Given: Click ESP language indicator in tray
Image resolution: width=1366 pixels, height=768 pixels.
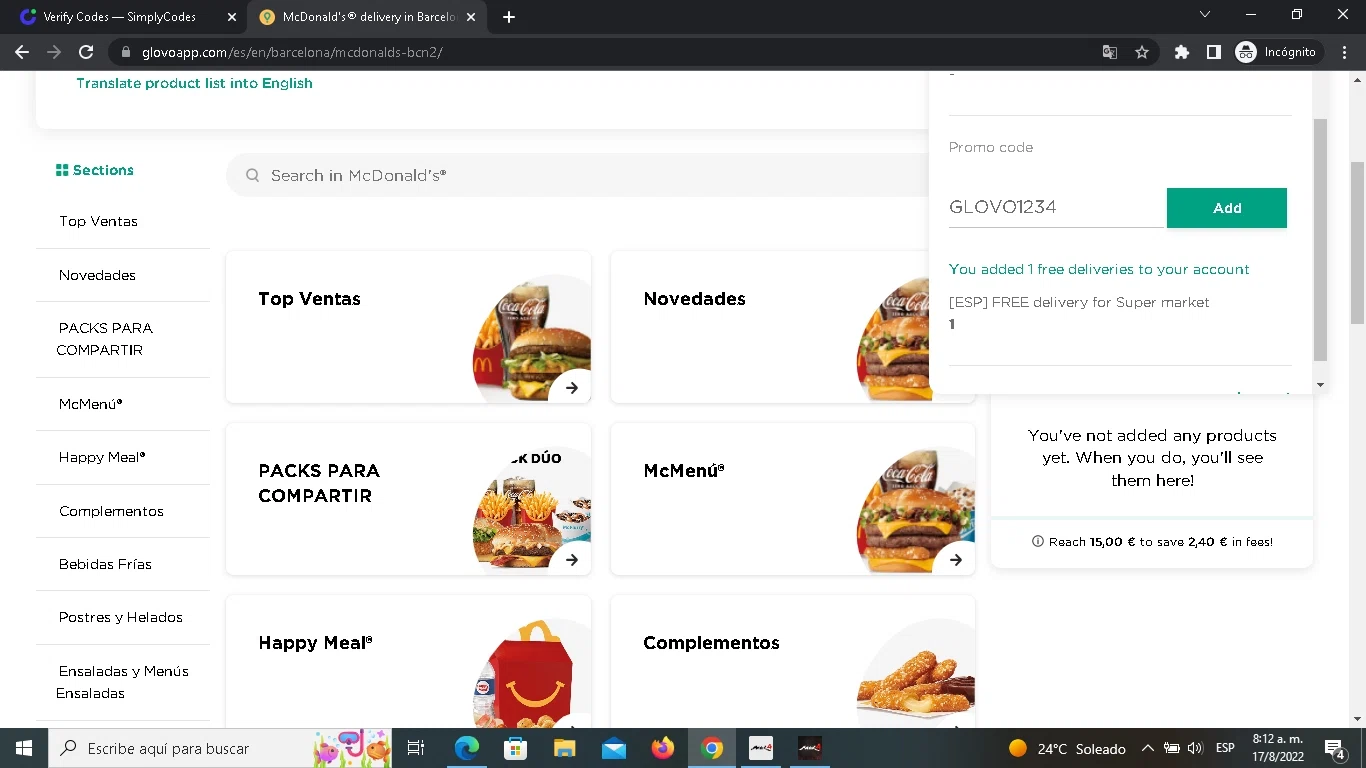Looking at the screenshot, I should (x=1225, y=748).
